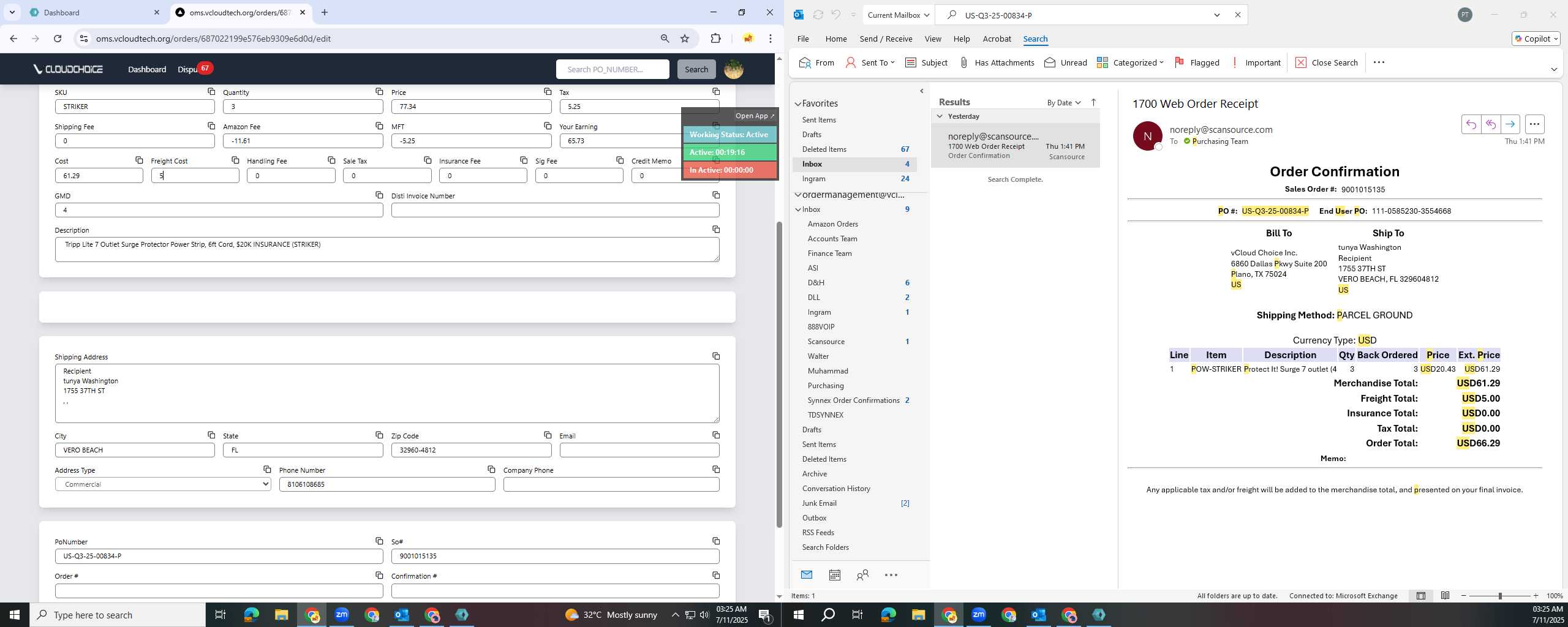Switch to the Home ribbon tab

(x=835, y=39)
